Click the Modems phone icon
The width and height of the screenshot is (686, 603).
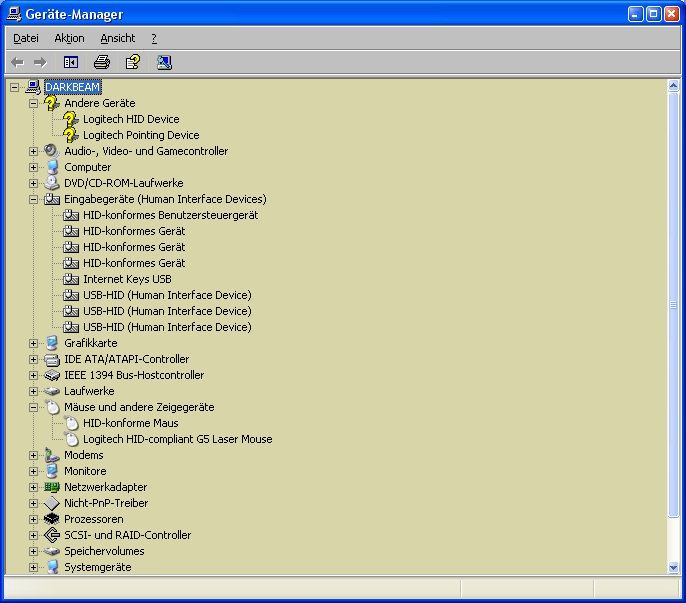pos(52,455)
